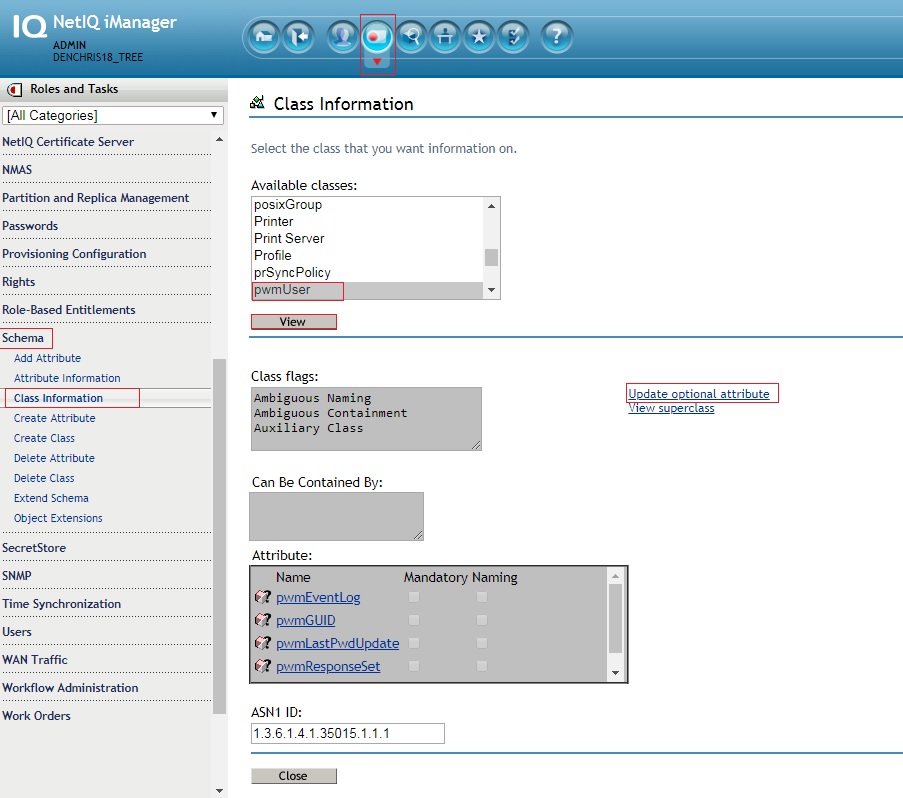
Task: Click the Roles and Tasks sidebar scrollbar thumb
Action: pyautogui.click(x=219, y=536)
